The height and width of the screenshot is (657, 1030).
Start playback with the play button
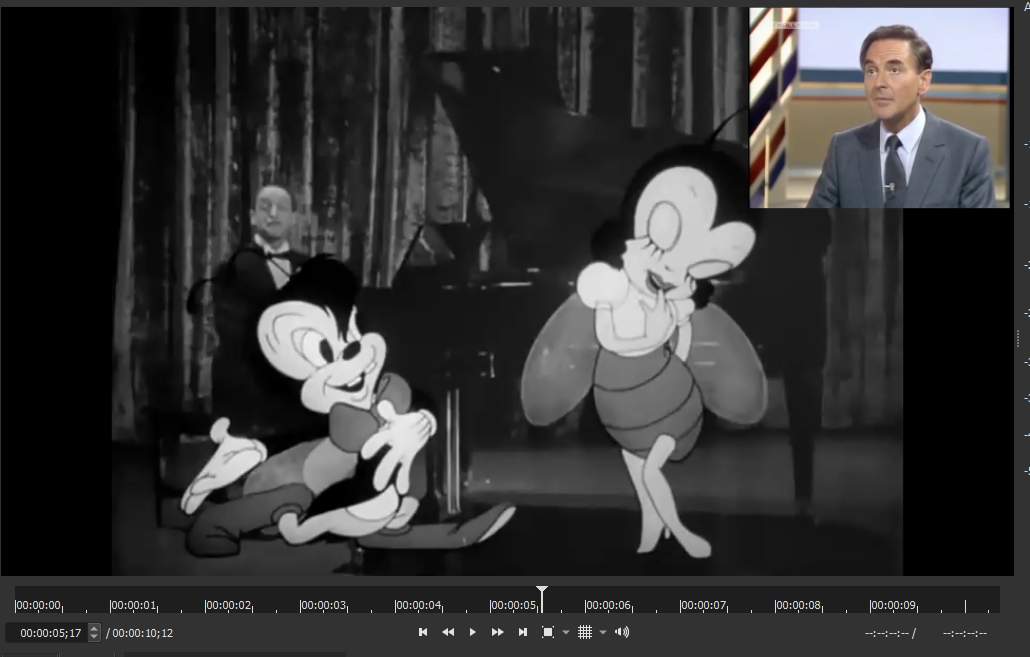[472, 632]
